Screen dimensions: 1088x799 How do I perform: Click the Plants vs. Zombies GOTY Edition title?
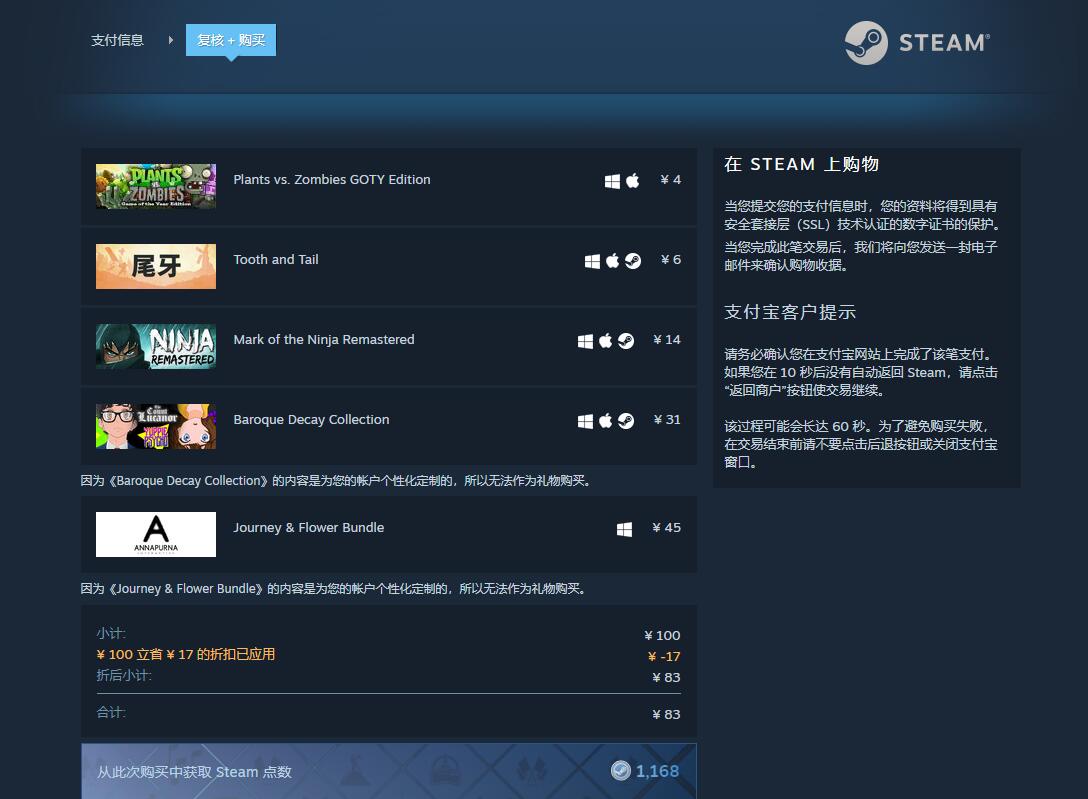click(x=332, y=180)
